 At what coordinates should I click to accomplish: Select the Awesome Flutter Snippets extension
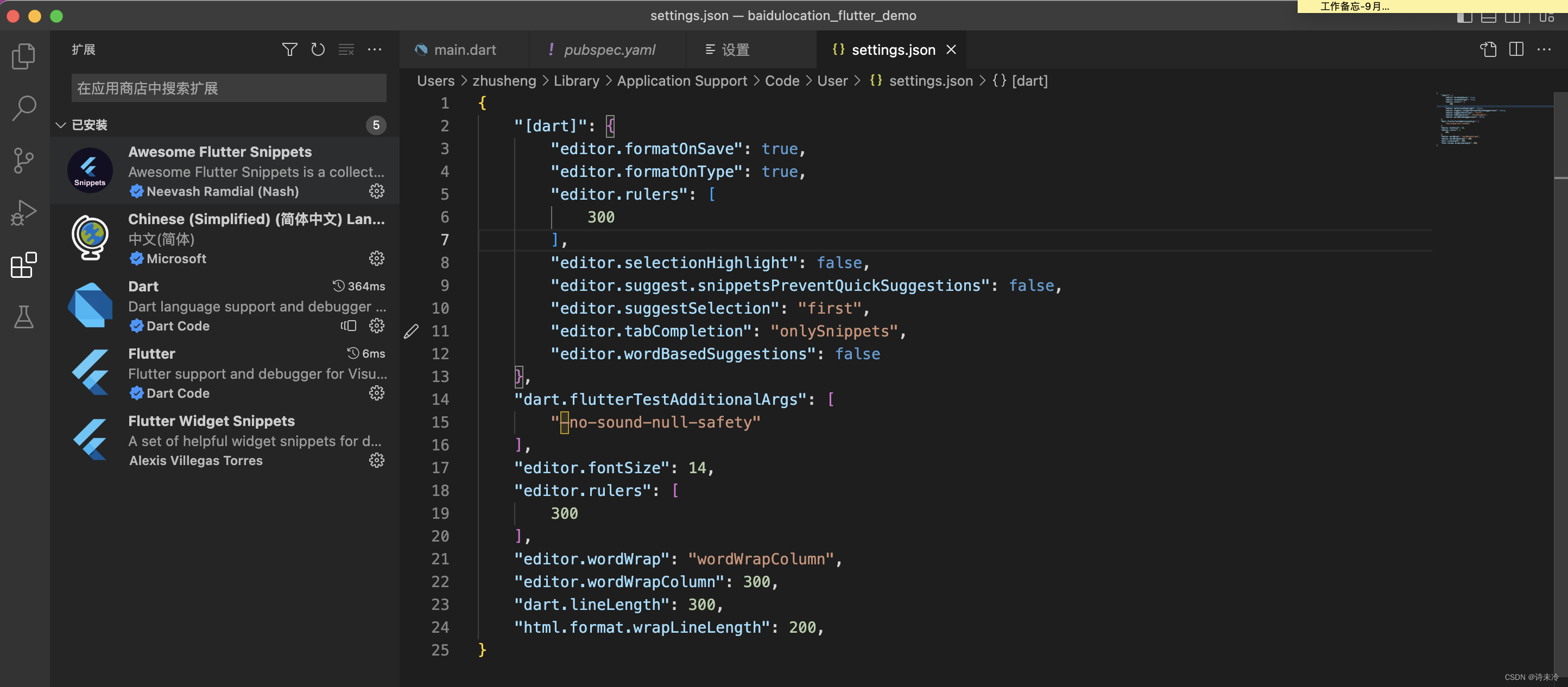coord(225,171)
